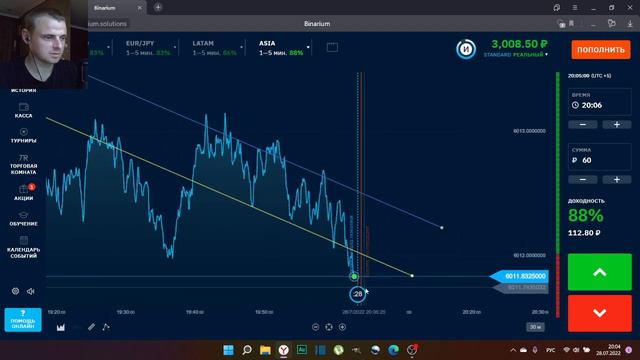Image resolution: width=640 pixels, height=360 pixels.
Task: Click the site lock protection icon
Action: click(x=561, y=24)
